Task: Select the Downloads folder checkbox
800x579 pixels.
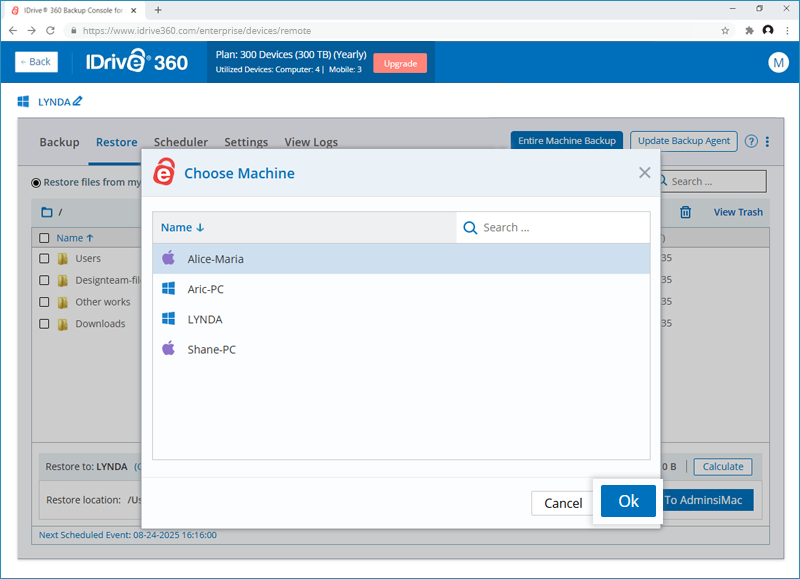Action: pos(44,324)
